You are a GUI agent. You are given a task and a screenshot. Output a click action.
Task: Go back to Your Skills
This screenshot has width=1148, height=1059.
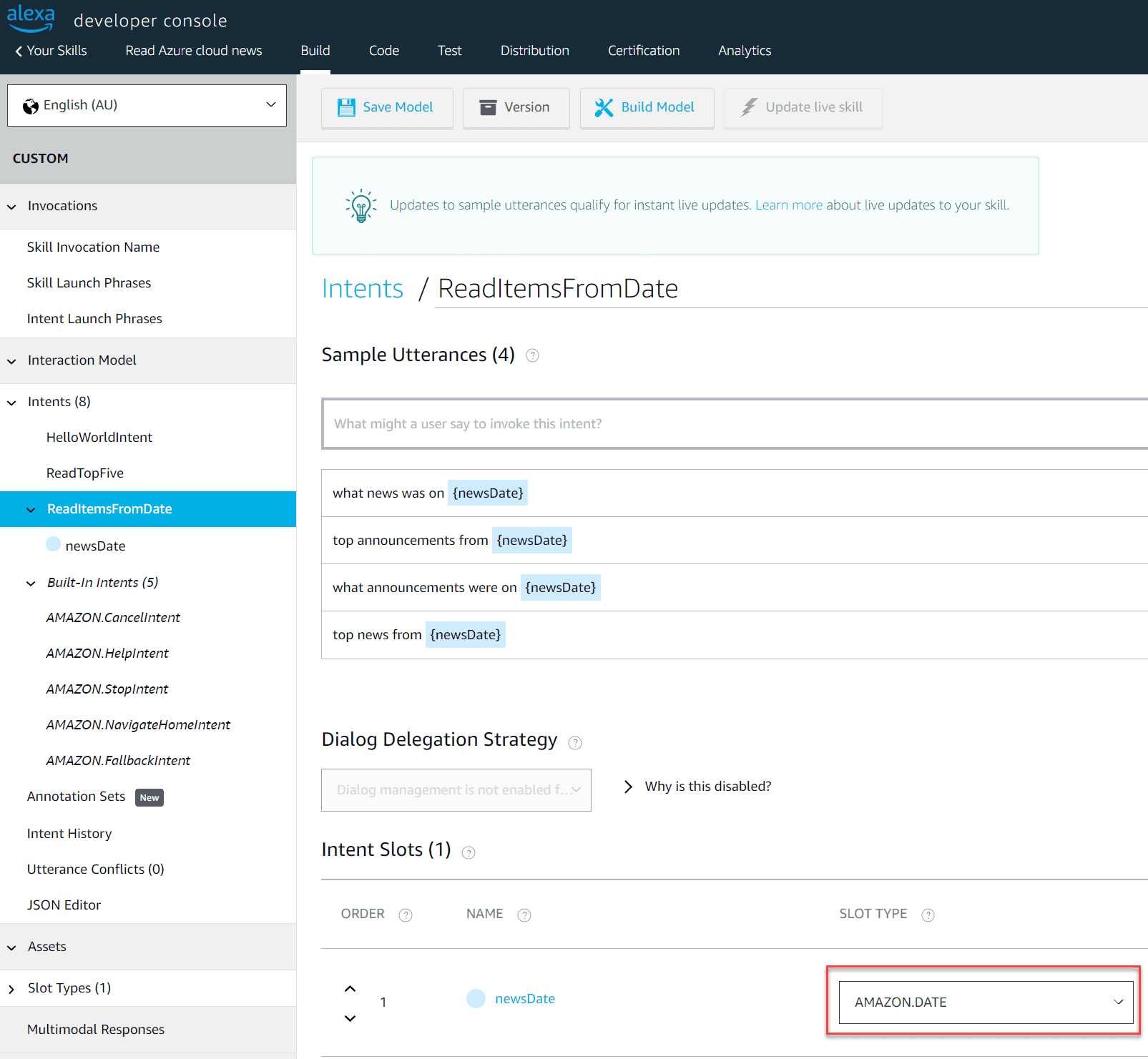51,51
